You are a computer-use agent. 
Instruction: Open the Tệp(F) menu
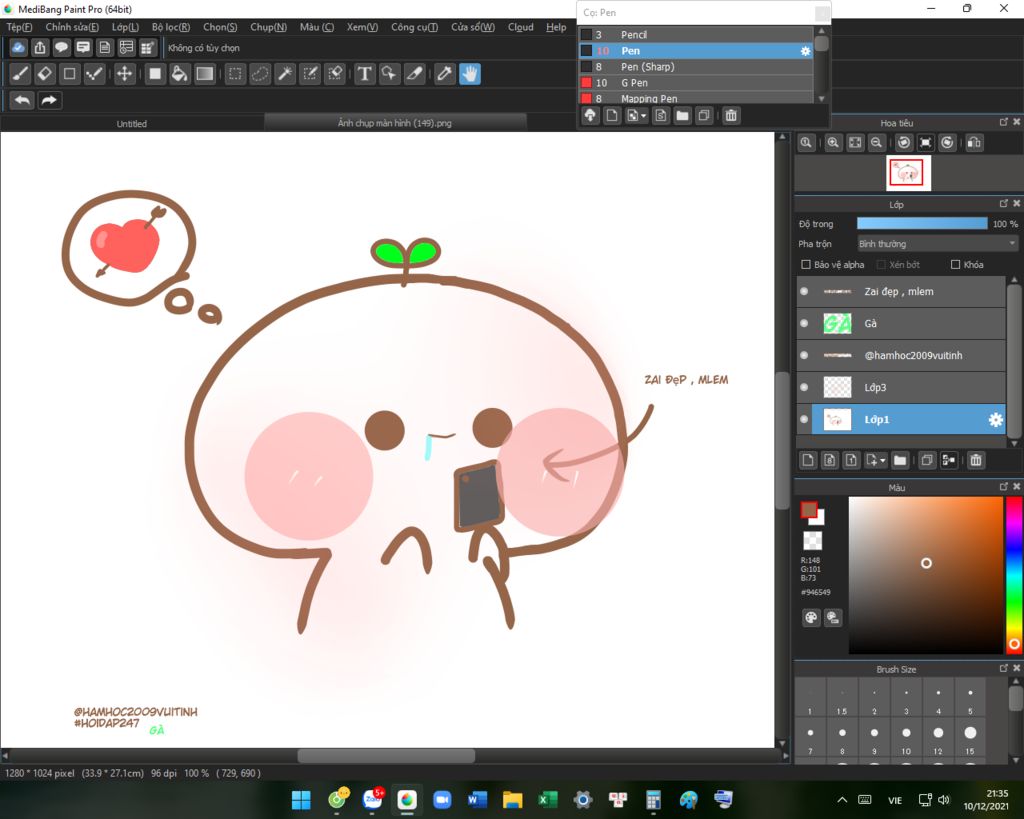[19, 27]
